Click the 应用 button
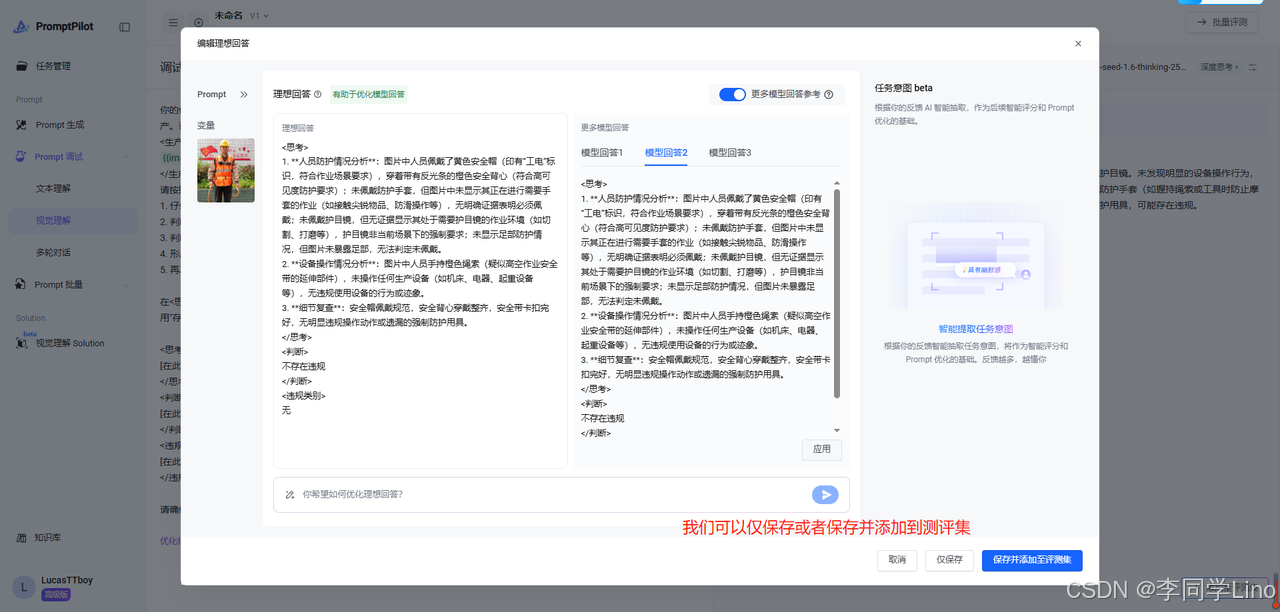 coord(822,449)
